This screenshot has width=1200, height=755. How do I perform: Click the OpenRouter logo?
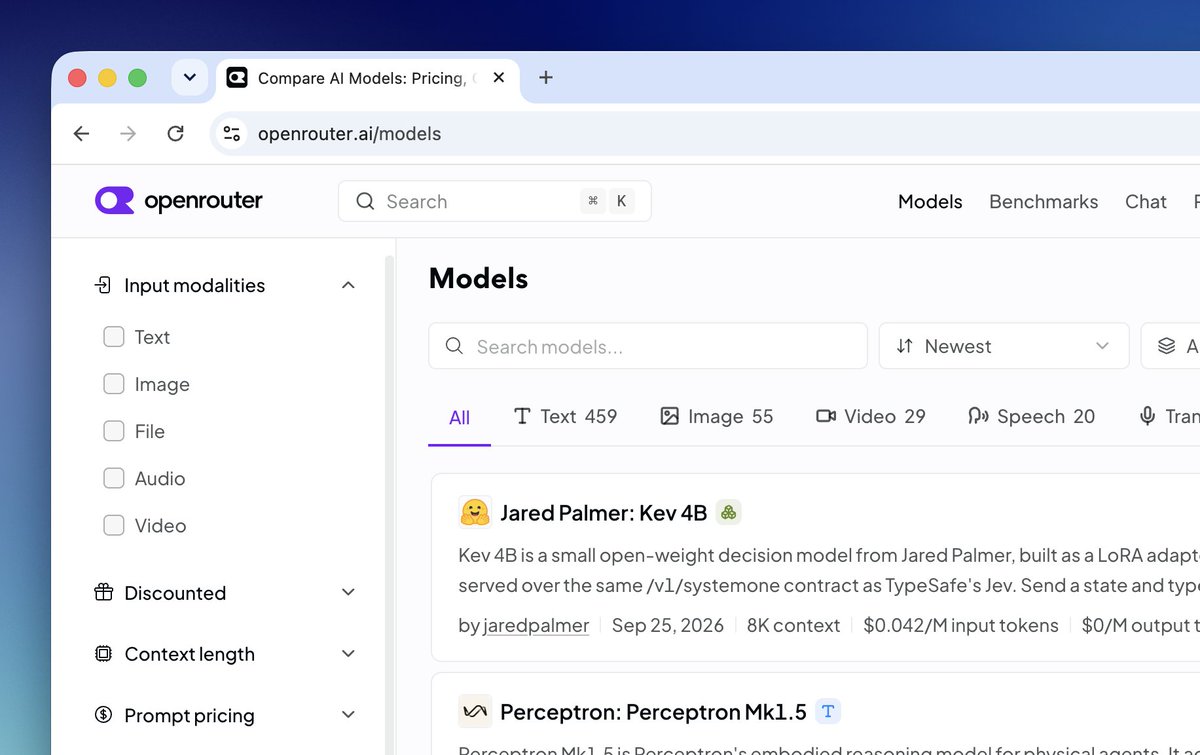(179, 201)
